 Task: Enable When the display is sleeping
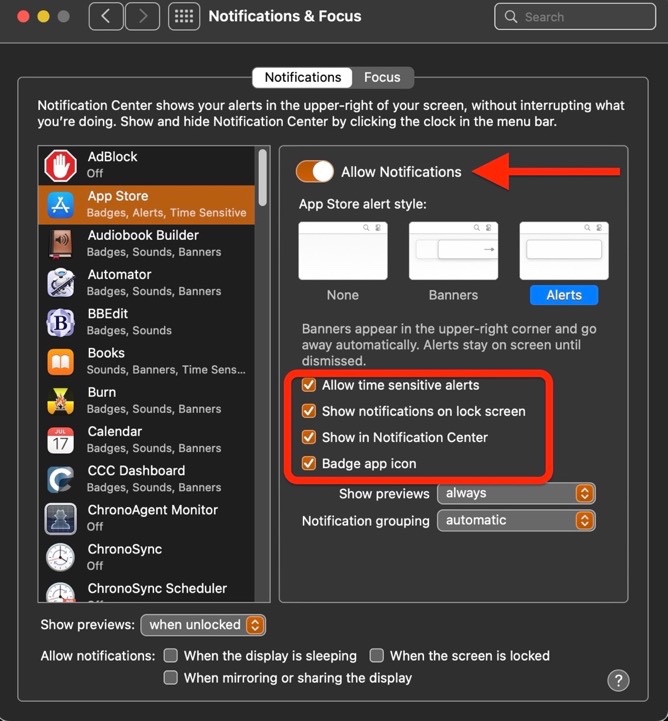pyautogui.click(x=171, y=655)
